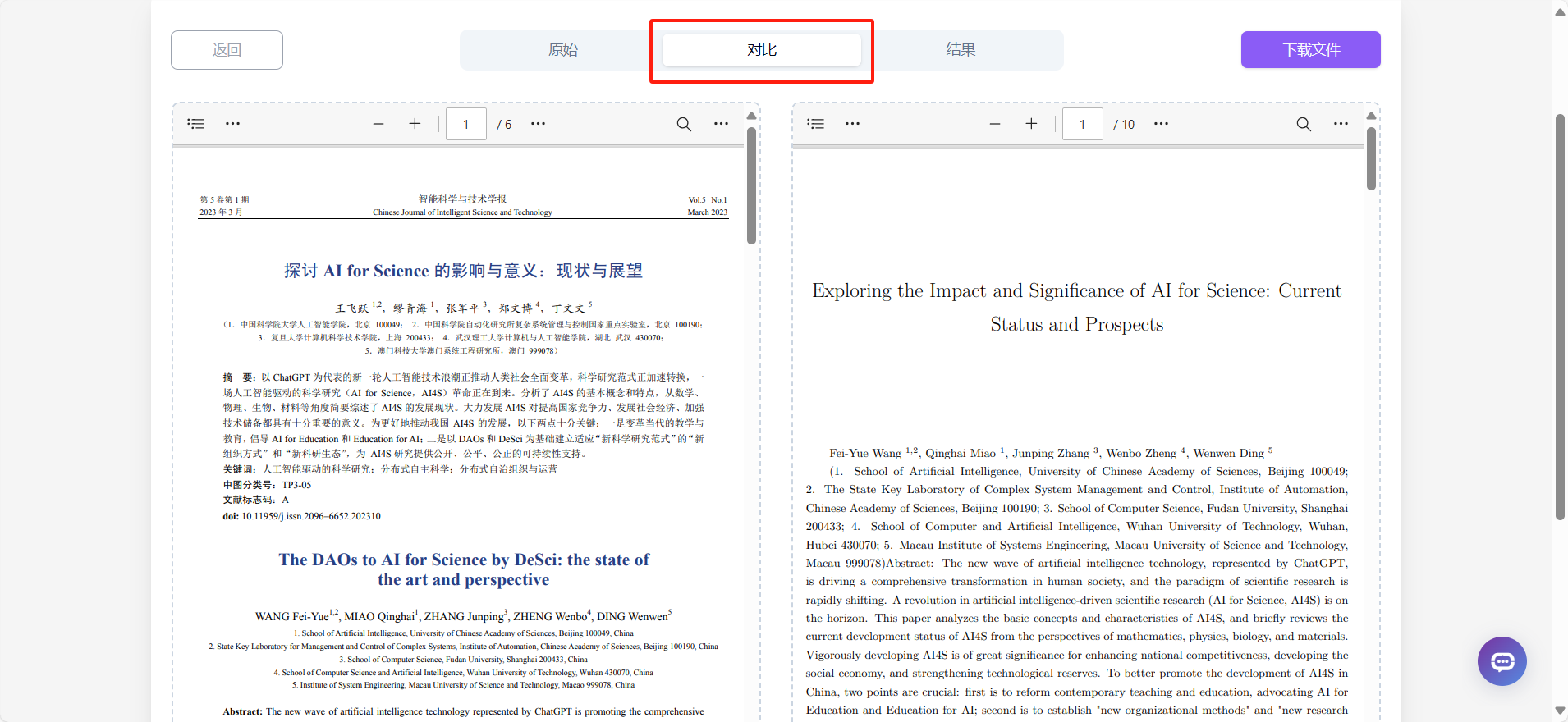Open the 结果 result tab

[x=961, y=50]
